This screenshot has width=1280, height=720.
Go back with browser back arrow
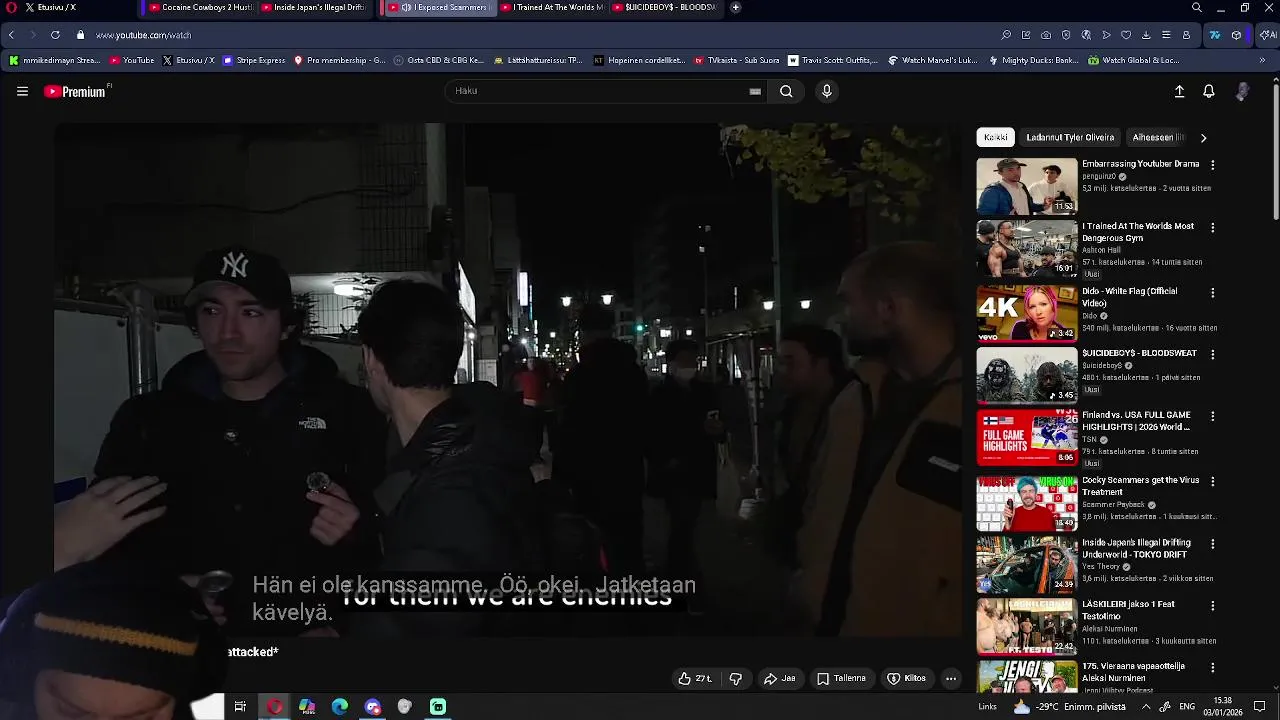(11, 35)
